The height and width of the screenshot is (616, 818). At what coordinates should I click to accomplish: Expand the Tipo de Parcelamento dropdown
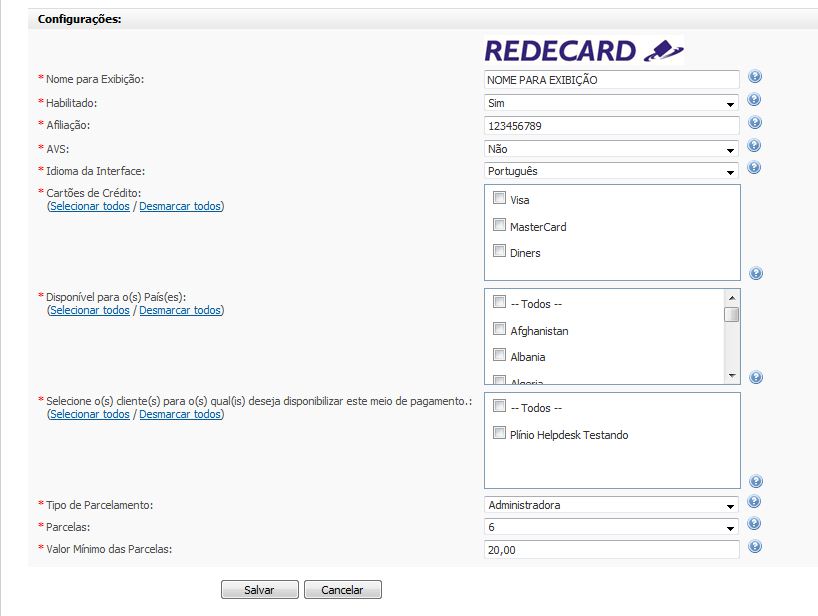tap(611, 505)
